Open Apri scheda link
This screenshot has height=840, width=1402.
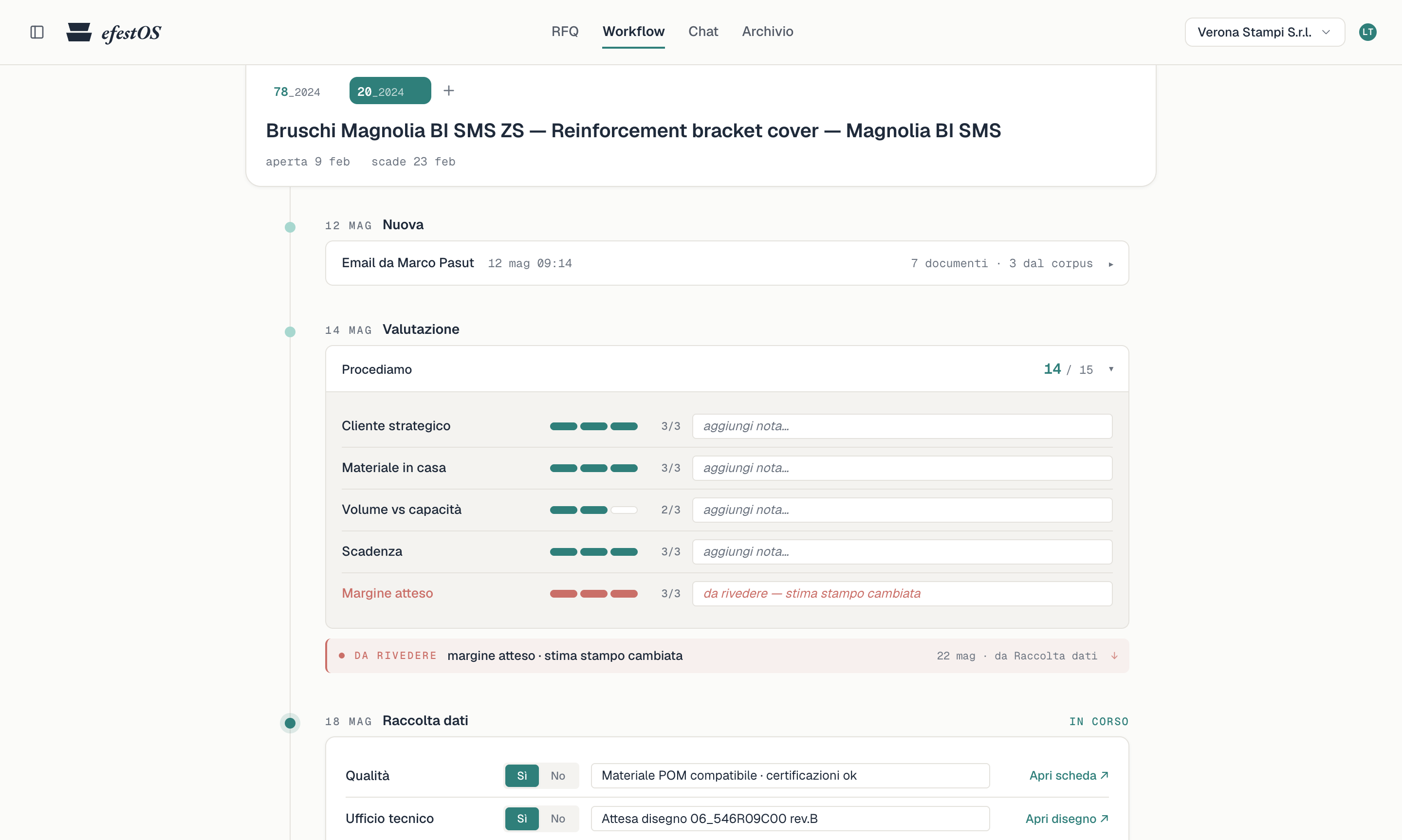coord(1068,775)
